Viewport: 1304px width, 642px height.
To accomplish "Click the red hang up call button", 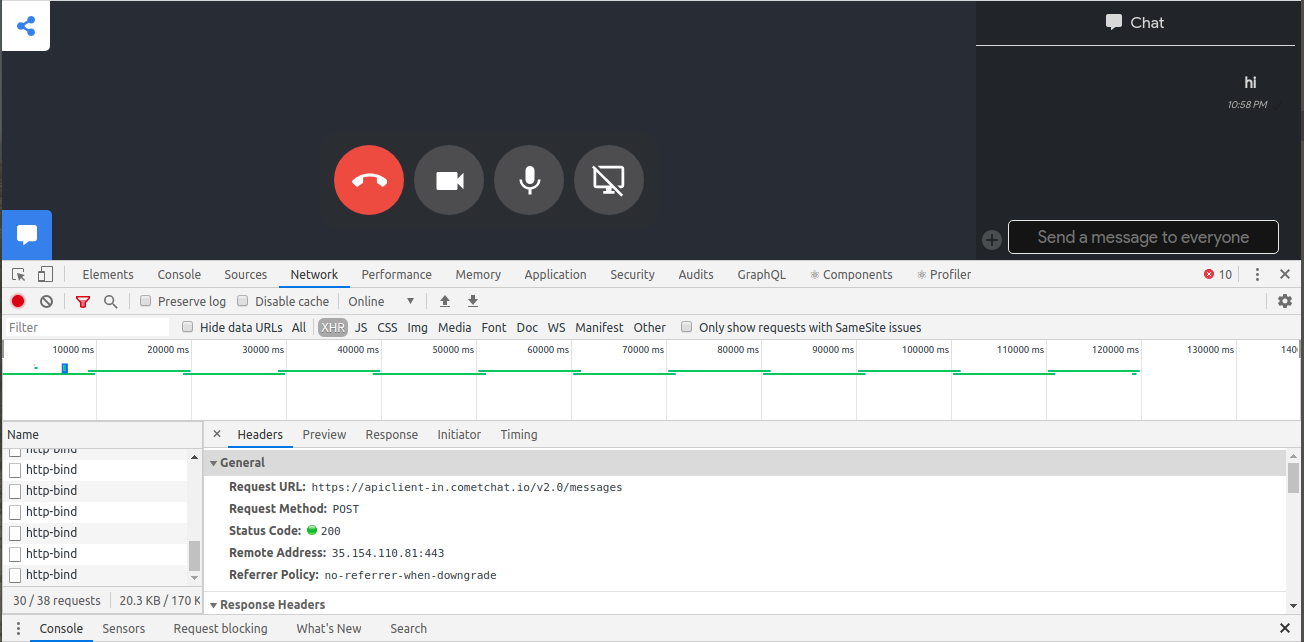I will (x=369, y=180).
